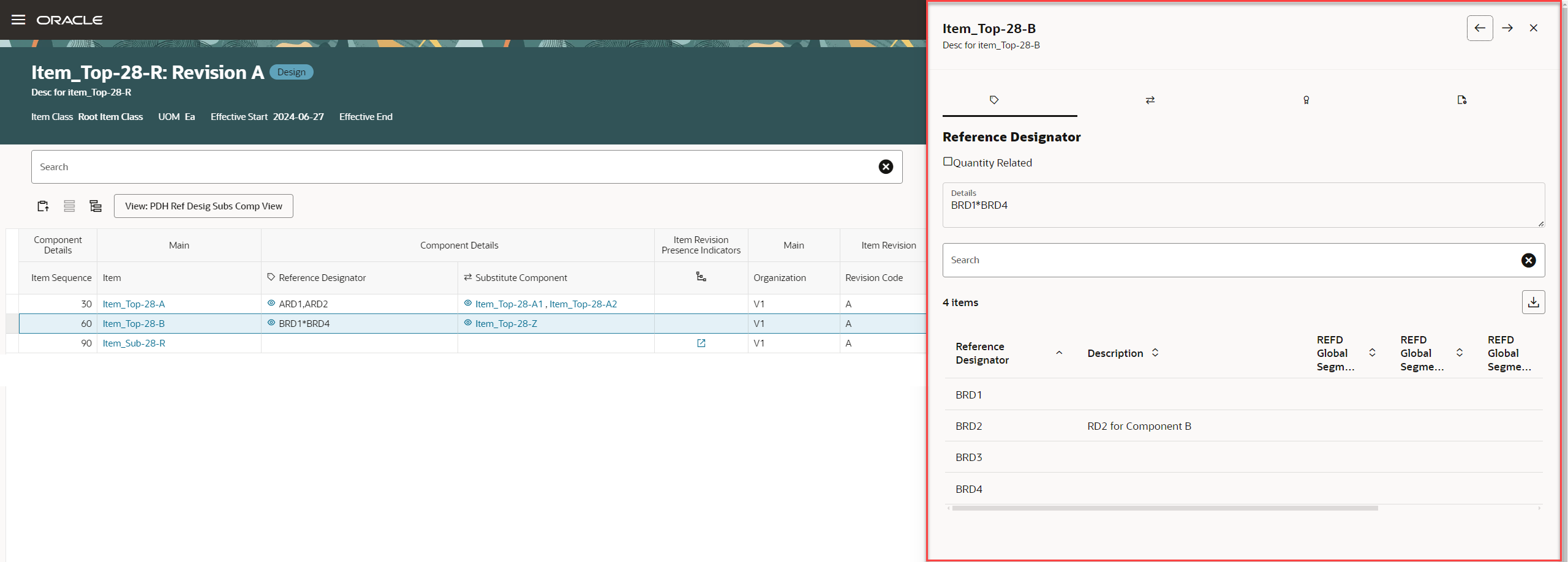1568x562 pixels.
Task: Close the Item_Top-28-B side panel
Action: coord(1534,28)
